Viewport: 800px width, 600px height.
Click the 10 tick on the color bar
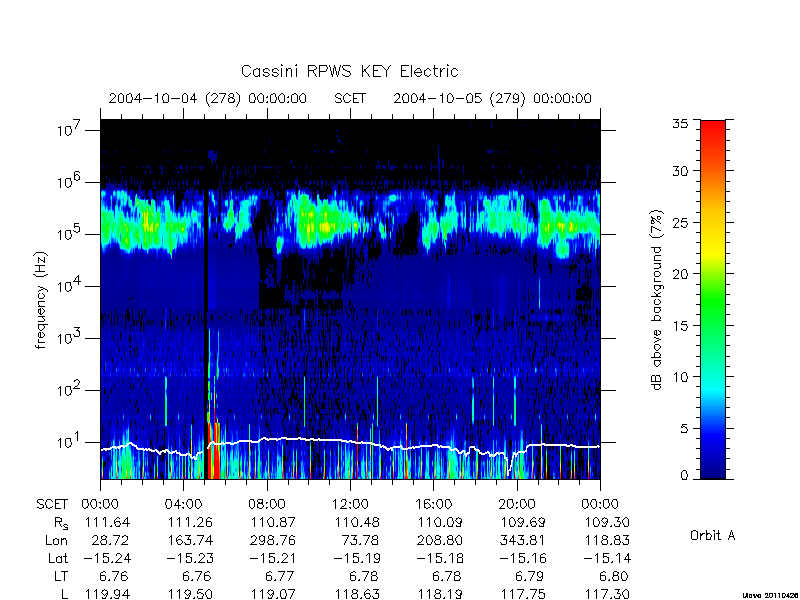pyautogui.click(x=680, y=377)
